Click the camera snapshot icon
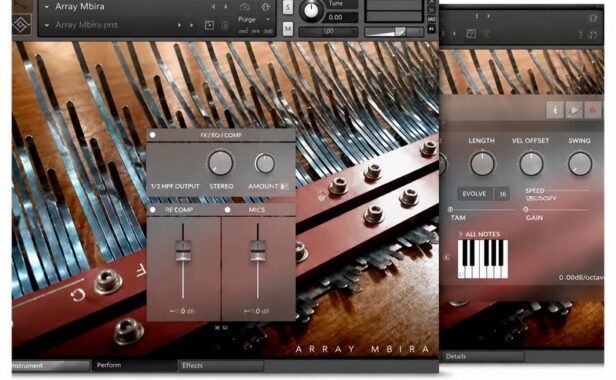Screen dimensions: 616x380 pos(244,7)
